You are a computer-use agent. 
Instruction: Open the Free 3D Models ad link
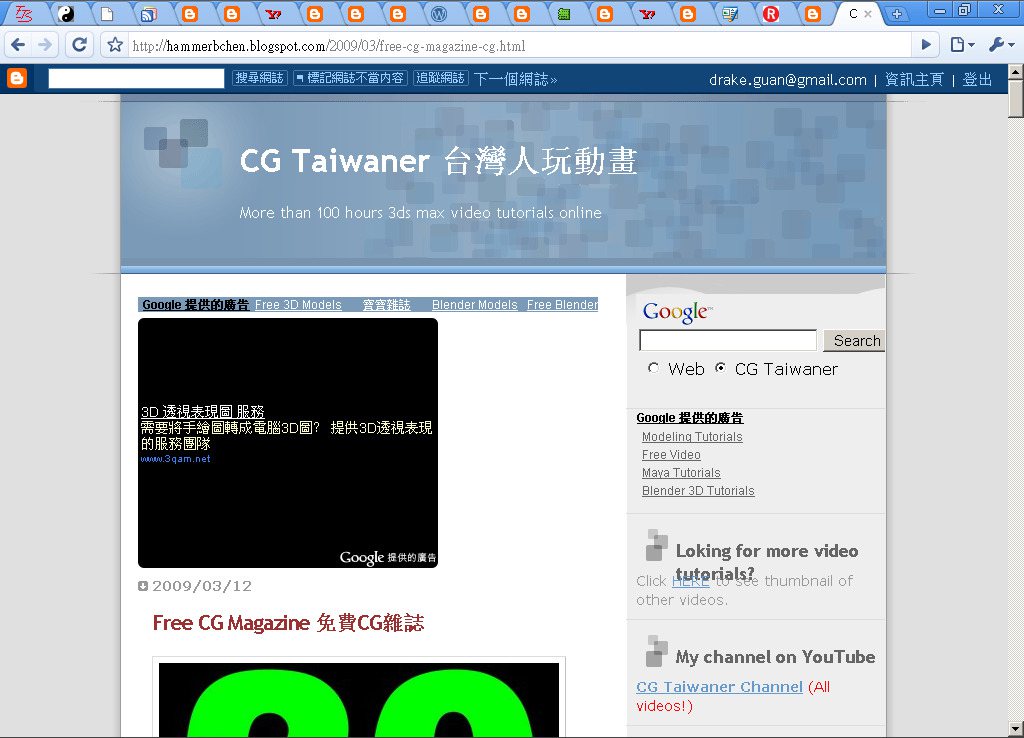coord(298,304)
